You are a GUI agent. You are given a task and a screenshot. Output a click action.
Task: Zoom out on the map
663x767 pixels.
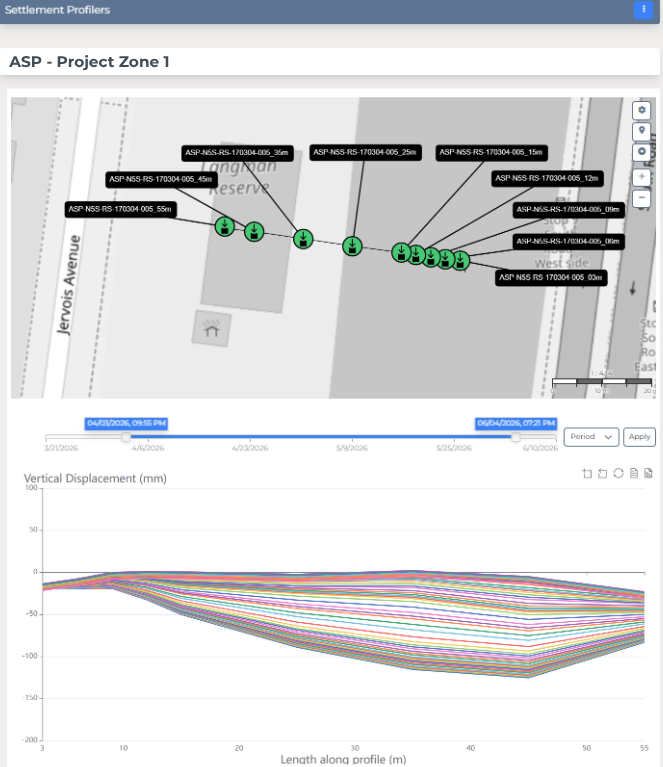pos(641,199)
